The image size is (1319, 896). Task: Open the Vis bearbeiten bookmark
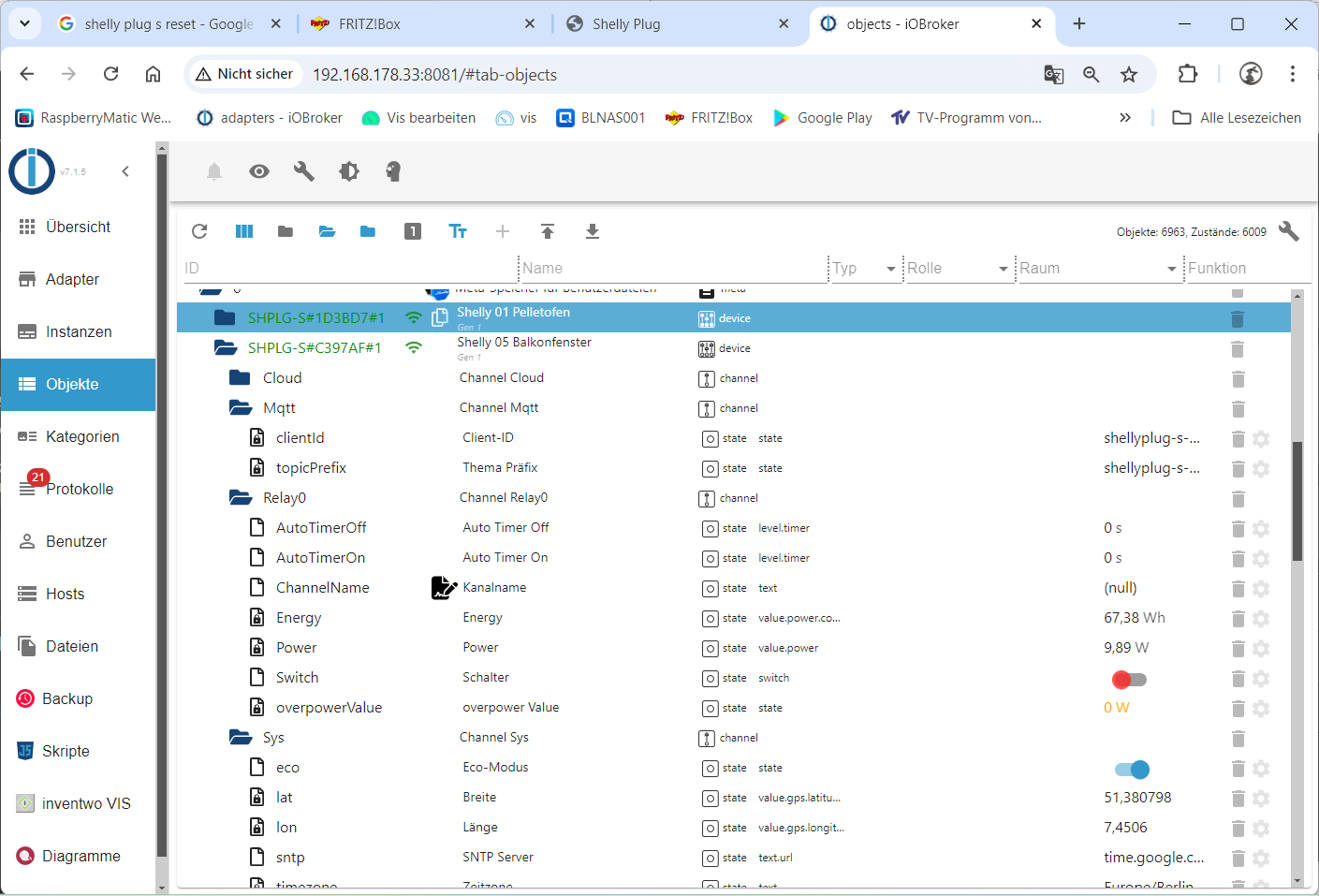coord(418,118)
